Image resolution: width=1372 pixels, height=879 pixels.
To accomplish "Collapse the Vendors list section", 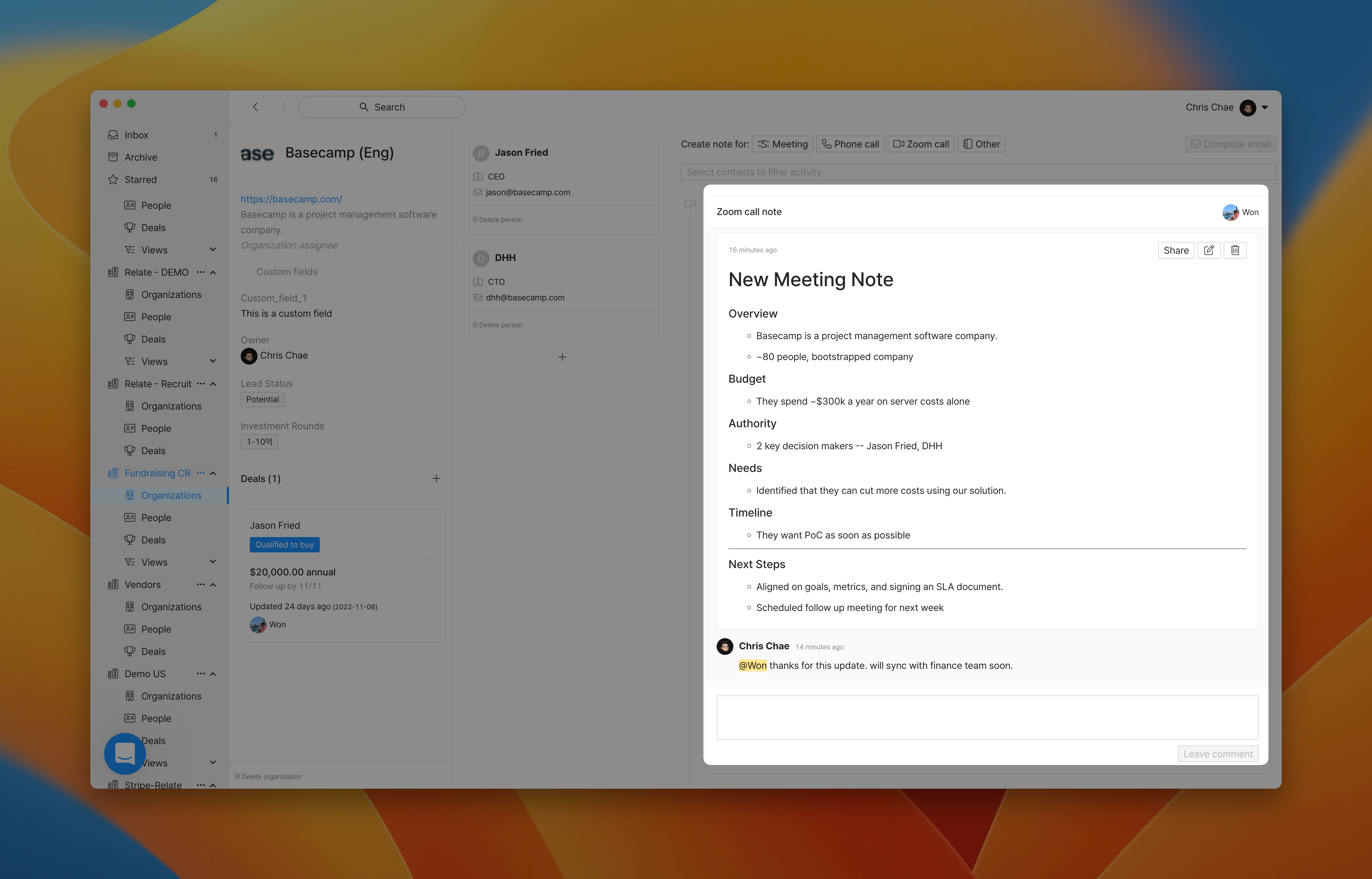I will click(213, 584).
